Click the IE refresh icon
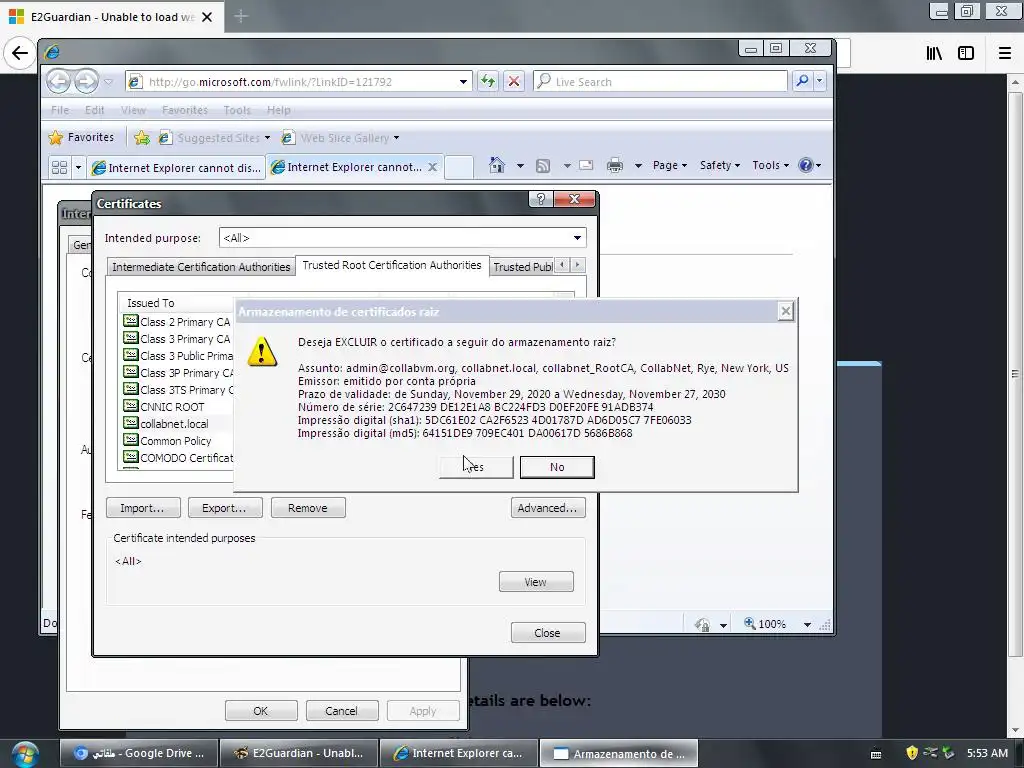The width and height of the screenshot is (1024, 768). (x=488, y=82)
